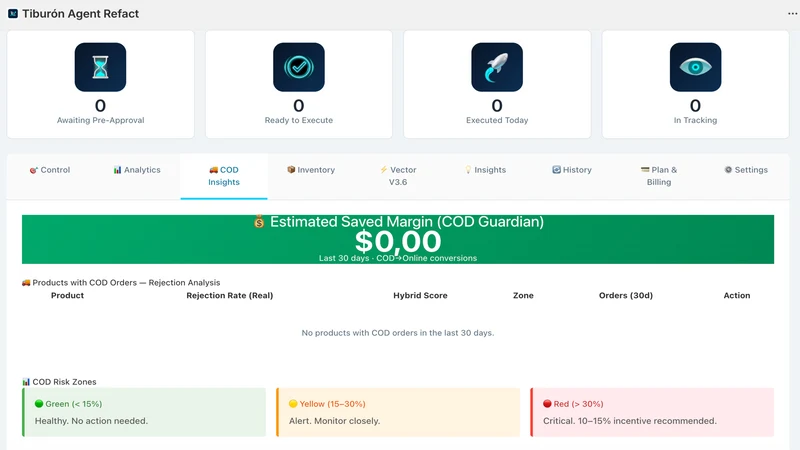Click 'Last 30 days · COD→Online conversions' text

tap(398, 258)
